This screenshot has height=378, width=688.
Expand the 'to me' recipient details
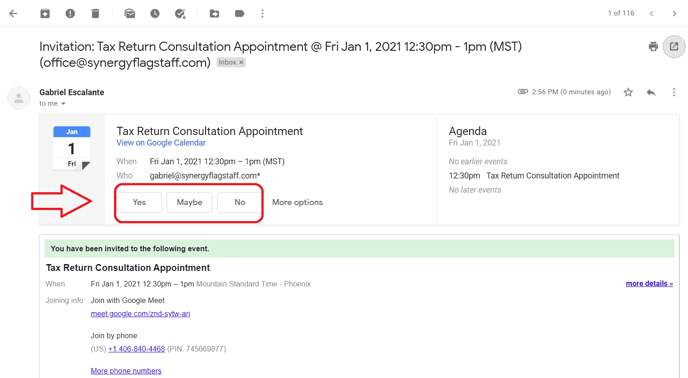pos(63,104)
